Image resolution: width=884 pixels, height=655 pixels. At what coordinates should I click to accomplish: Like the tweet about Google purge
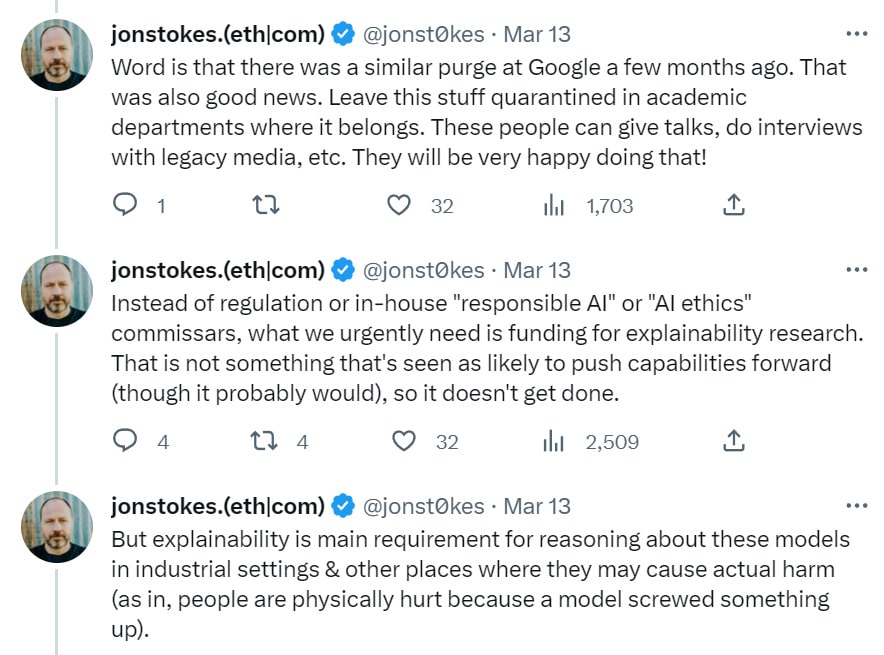coord(399,205)
